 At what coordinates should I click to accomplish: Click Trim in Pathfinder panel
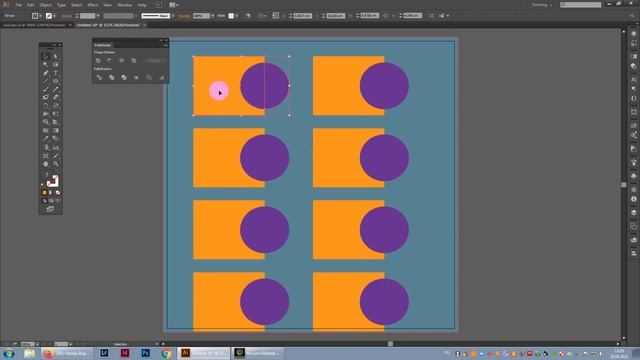(111, 77)
